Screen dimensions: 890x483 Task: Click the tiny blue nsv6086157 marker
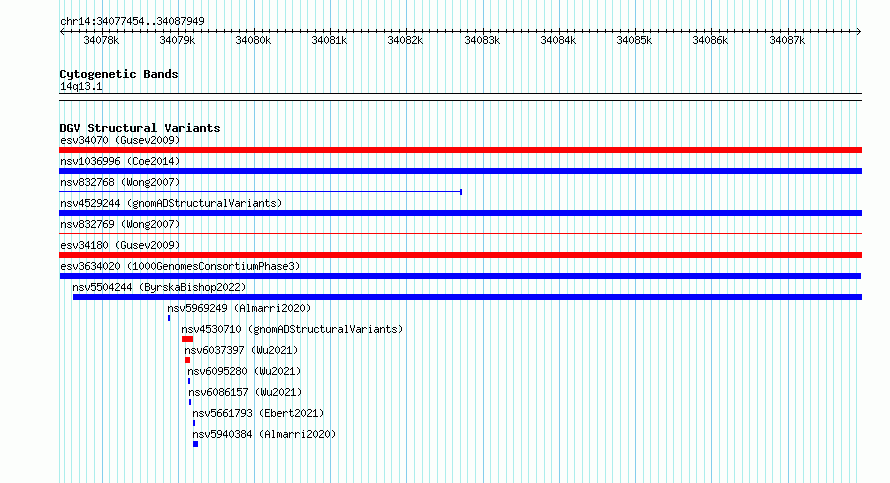tap(190, 402)
